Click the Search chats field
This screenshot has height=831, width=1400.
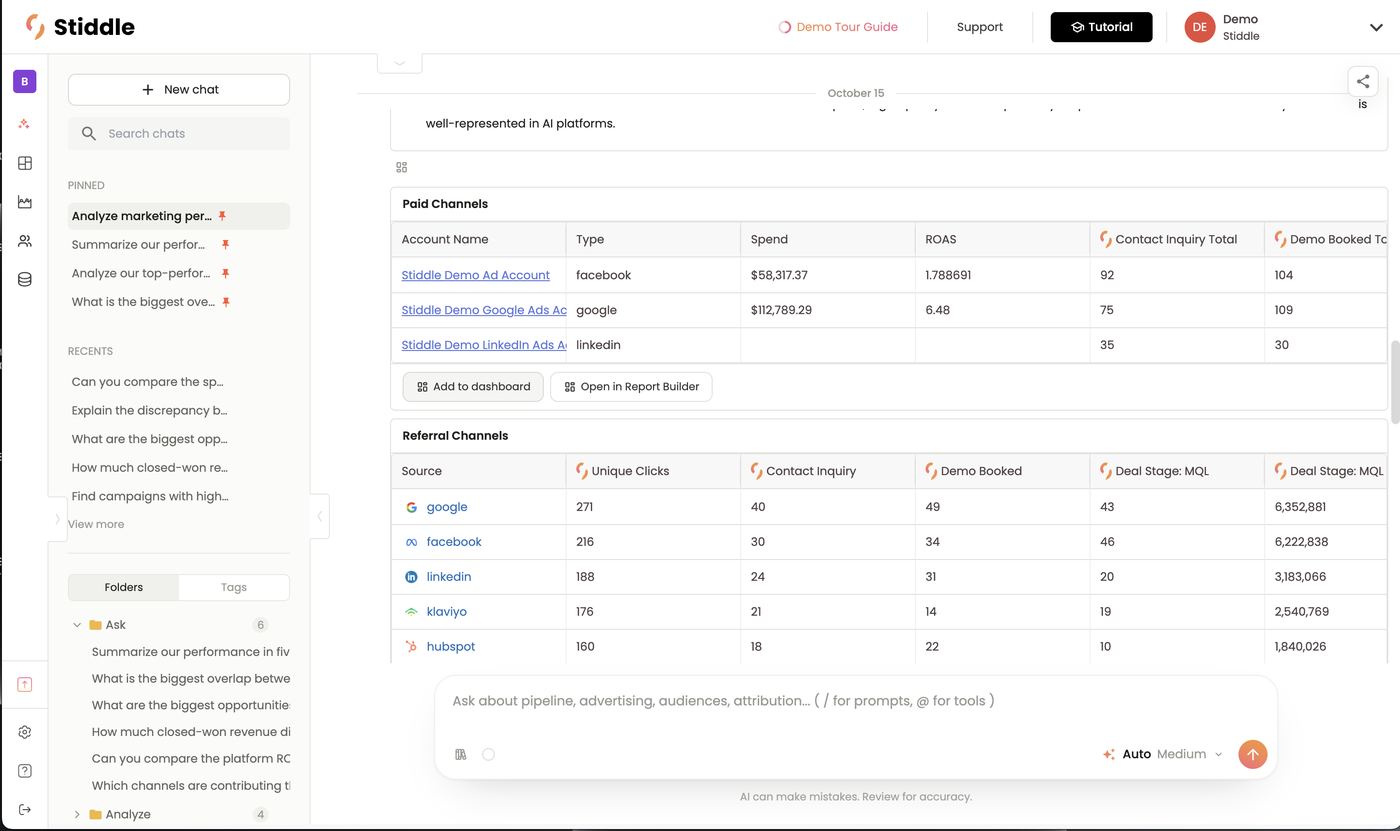179,133
